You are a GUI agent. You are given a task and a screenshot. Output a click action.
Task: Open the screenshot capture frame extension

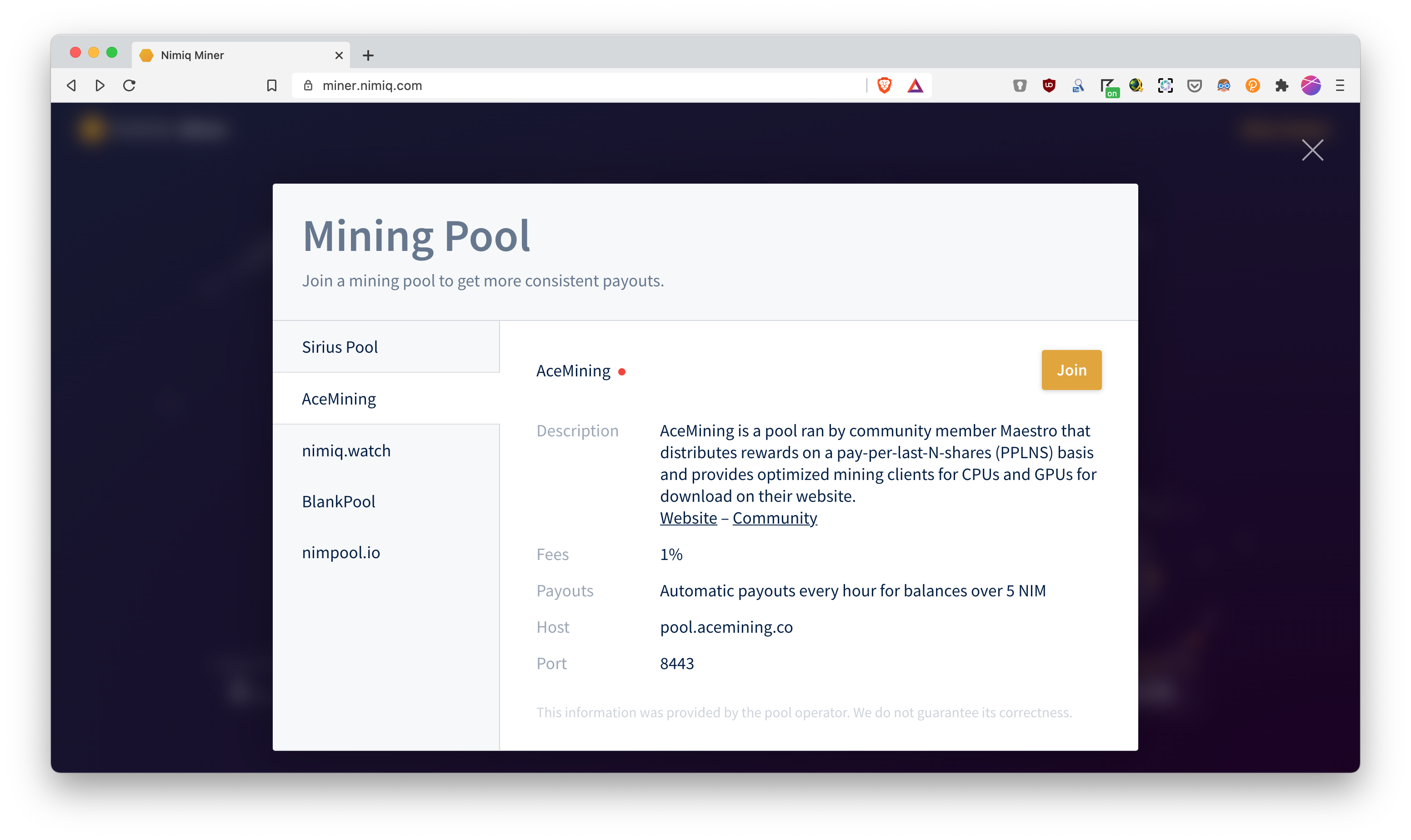point(1165,85)
